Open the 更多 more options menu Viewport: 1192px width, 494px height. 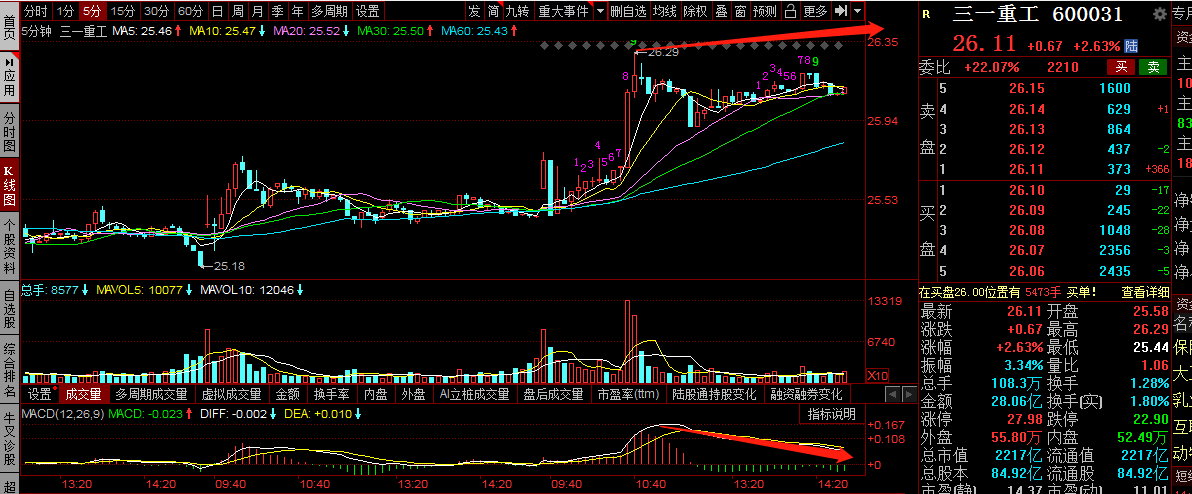point(815,11)
